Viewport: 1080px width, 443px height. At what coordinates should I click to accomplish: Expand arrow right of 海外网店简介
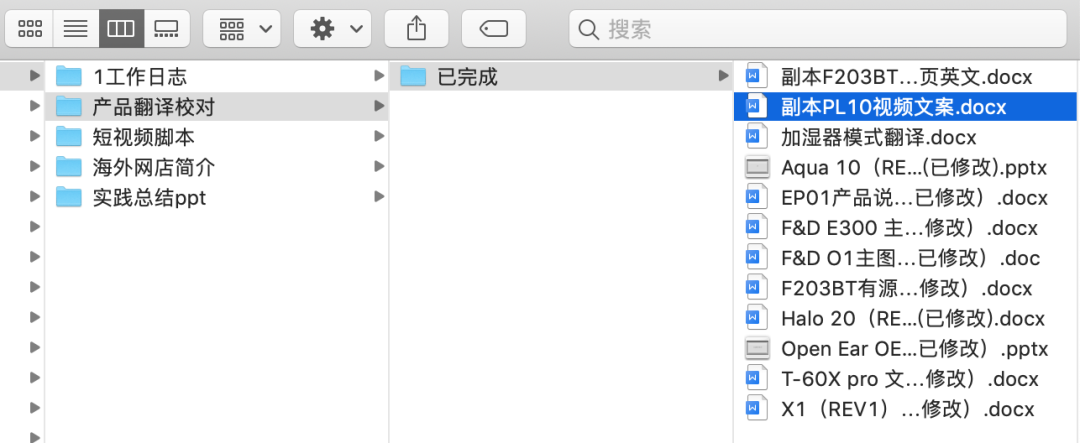tap(378, 167)
